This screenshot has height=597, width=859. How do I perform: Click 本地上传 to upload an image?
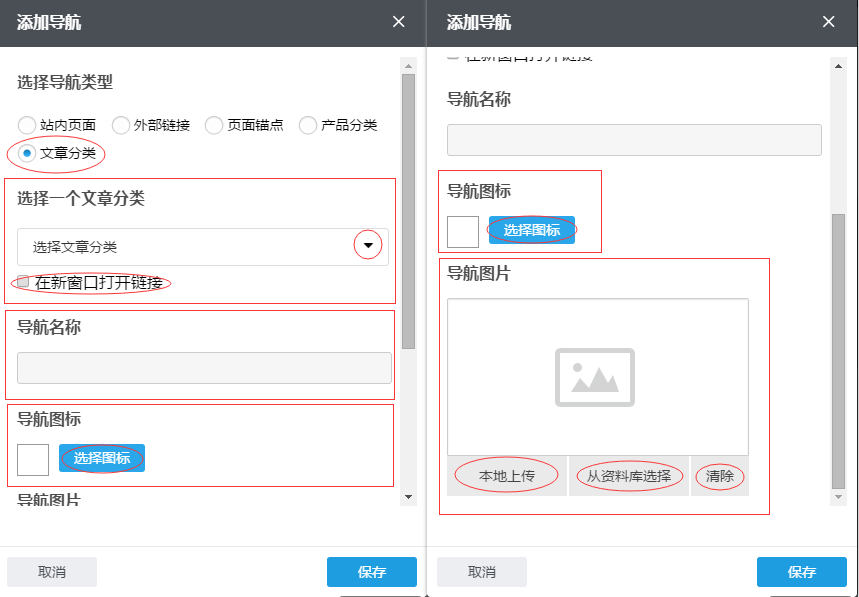click(x=507, y=476)
